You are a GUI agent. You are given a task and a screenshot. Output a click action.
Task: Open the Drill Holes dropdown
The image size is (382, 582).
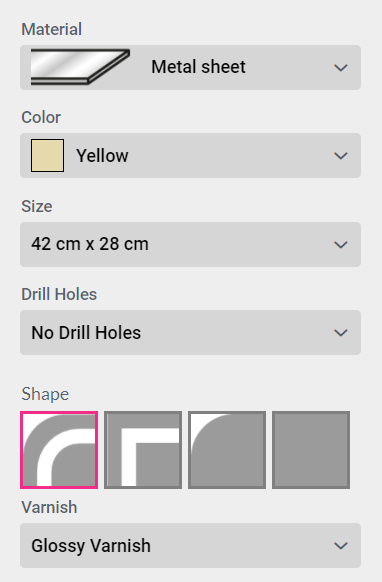pyautogui.click(x=190, y=333)
